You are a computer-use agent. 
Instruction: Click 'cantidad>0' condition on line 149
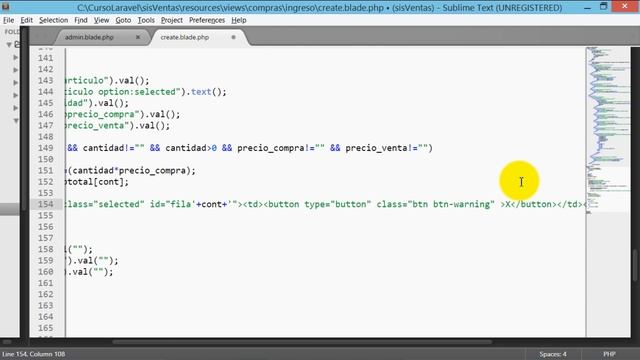tap(191, 148)
